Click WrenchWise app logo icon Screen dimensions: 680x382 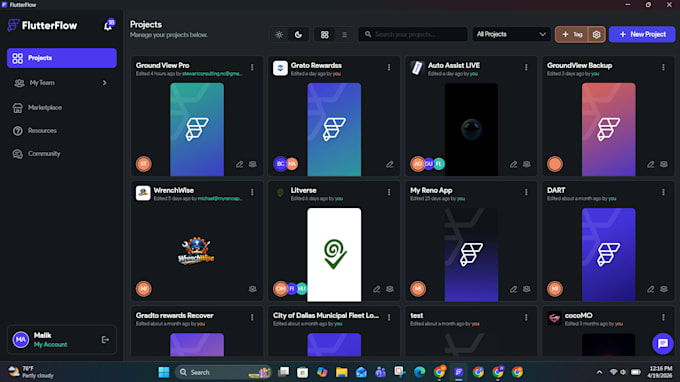[143, 193]
